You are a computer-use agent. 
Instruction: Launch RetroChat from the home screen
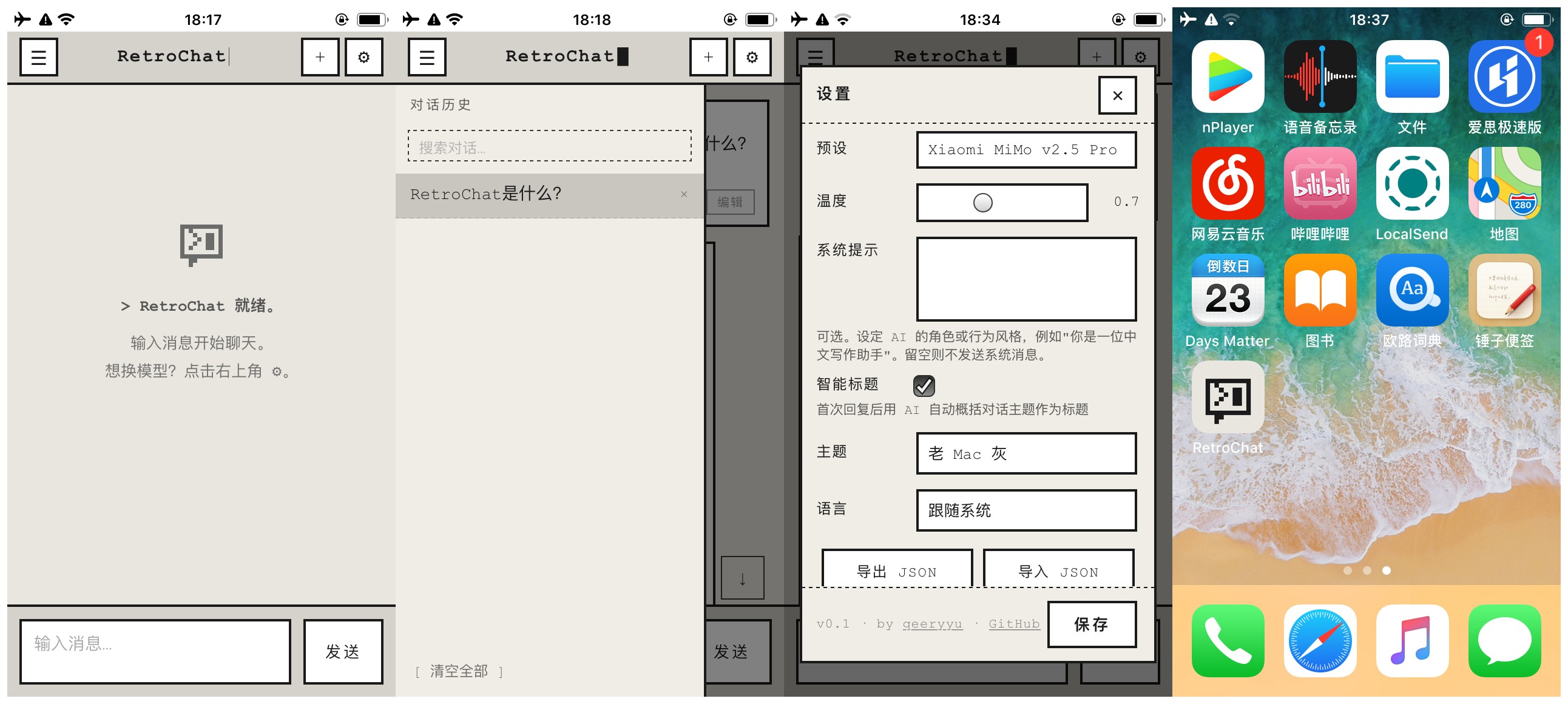(1228, 397)
